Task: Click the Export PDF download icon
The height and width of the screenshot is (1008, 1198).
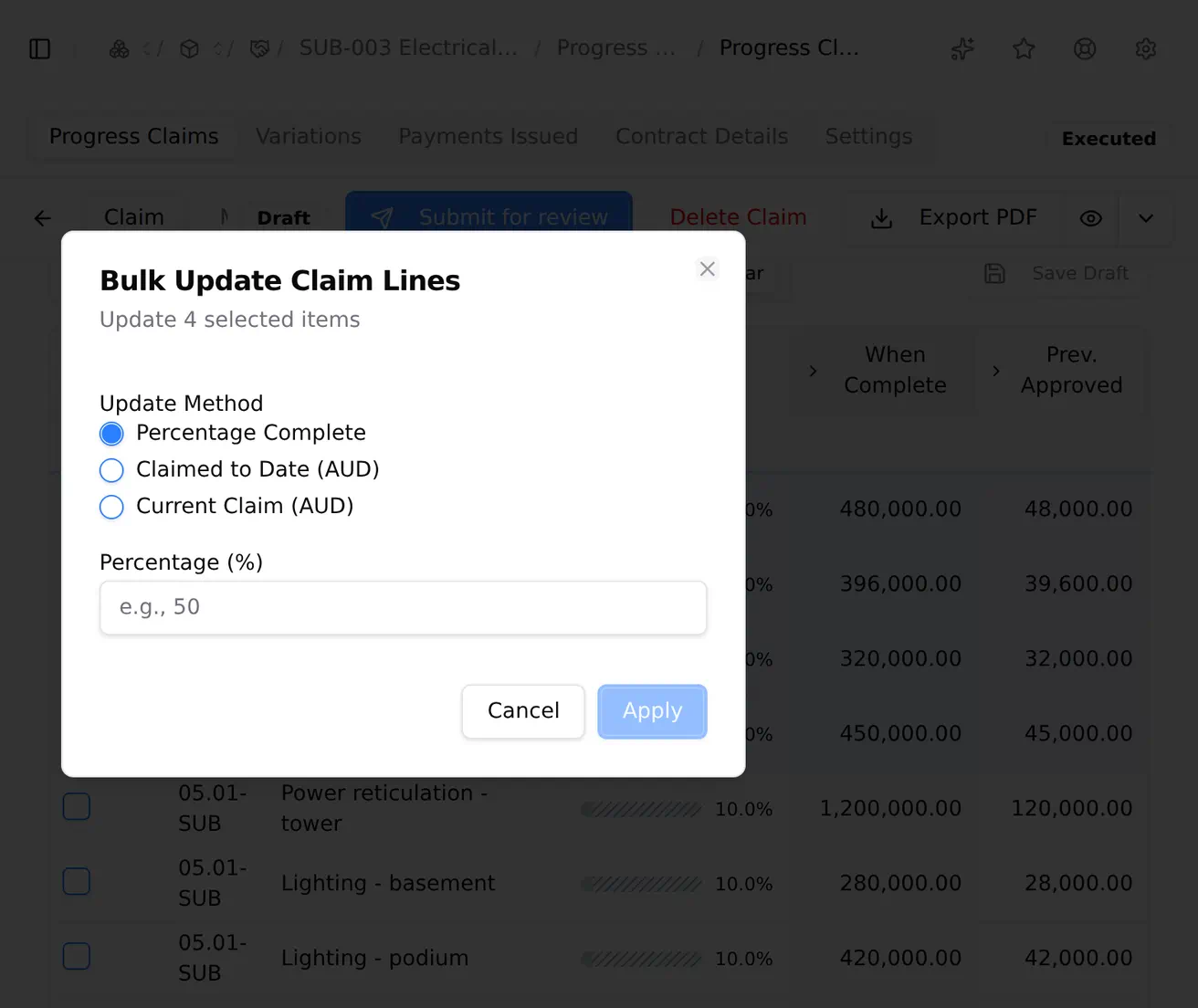Action: click(x=881, y=218)
